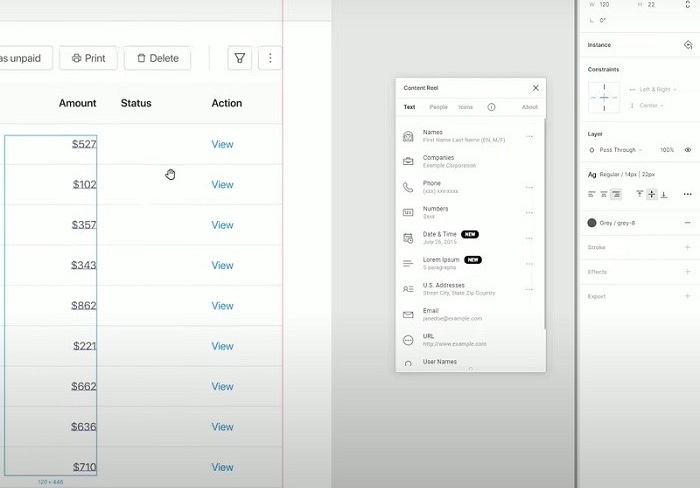Click the filter funnel icon button
The image size is (700, 488).
pos(240,58)
